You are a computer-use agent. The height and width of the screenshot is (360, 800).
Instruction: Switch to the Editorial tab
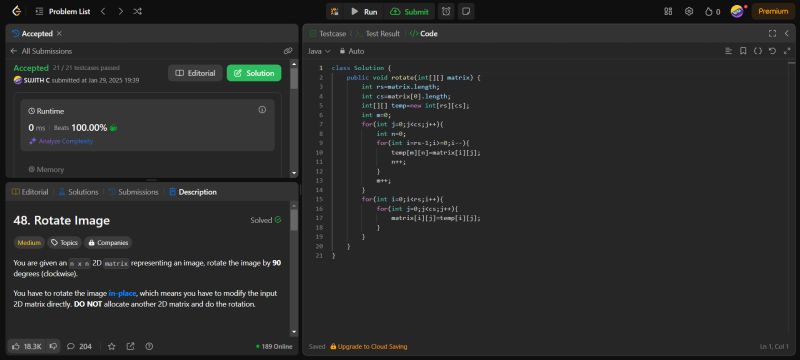[x=30, y=192]
